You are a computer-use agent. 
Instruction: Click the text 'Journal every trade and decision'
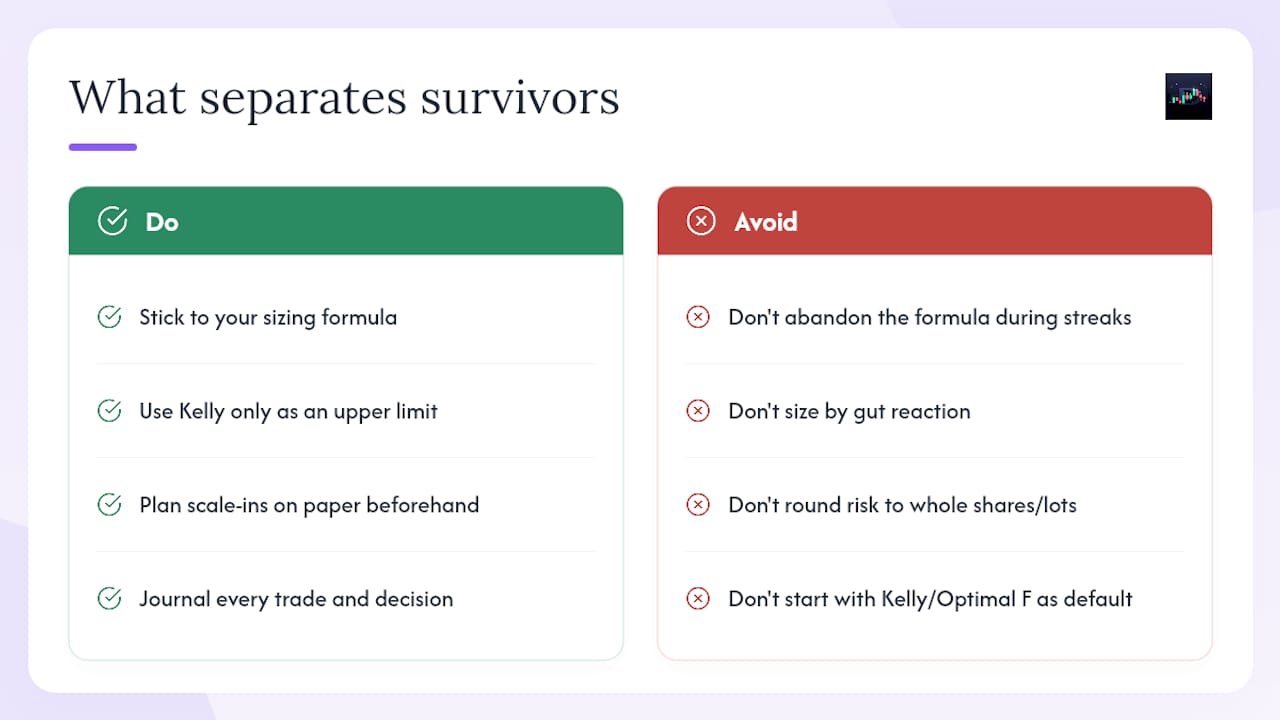click(x=296, y=599)
